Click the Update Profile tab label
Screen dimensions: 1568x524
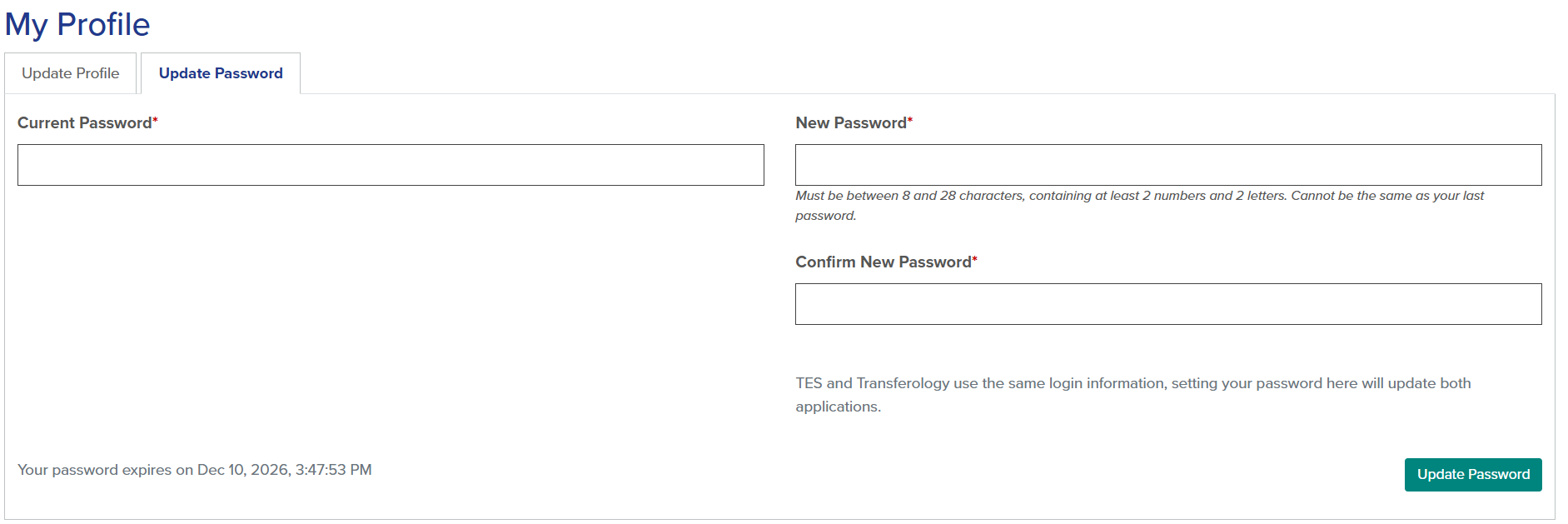coord(70,73)
